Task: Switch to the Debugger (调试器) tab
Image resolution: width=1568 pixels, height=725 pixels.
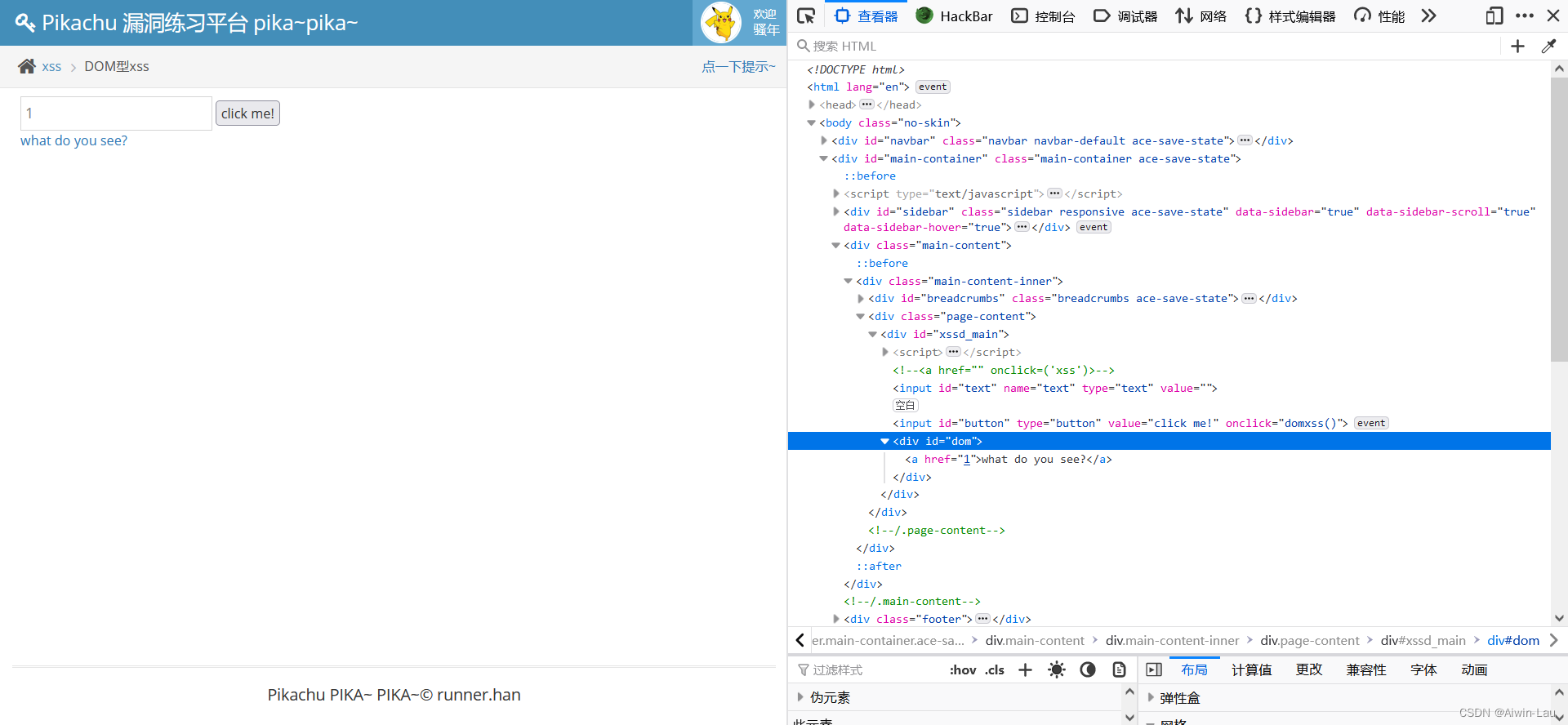Action: [x=1125, y=16]
